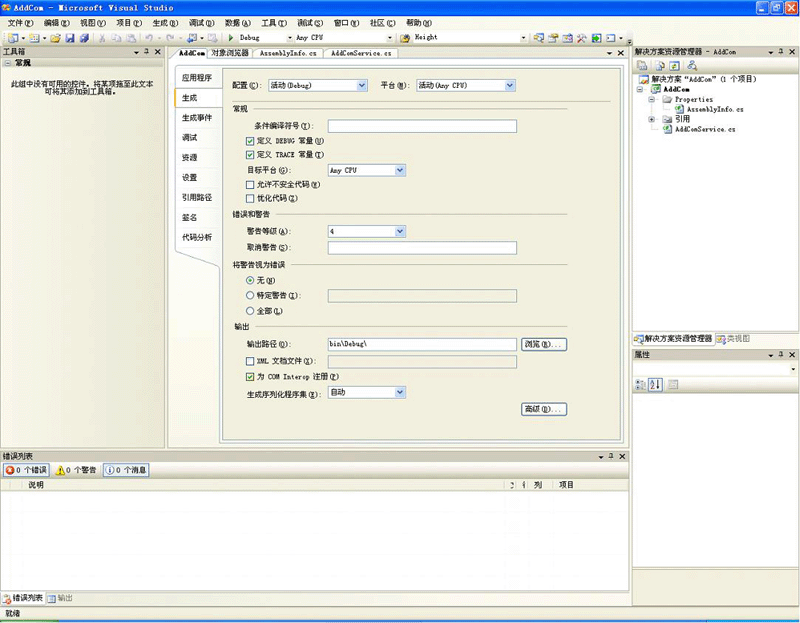The width and height of the screenshot is (800, 623).
Task: Click the Alphabetical sort icon in Properties panel
Action: point(656,385)
